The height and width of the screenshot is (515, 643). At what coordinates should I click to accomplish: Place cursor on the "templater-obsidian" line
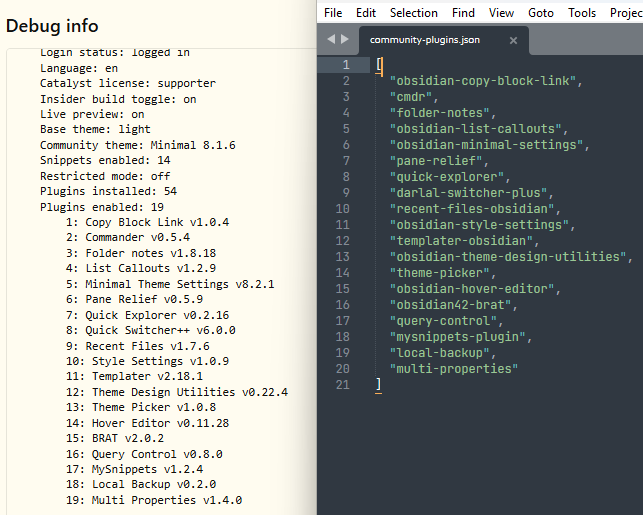[454, 241]
